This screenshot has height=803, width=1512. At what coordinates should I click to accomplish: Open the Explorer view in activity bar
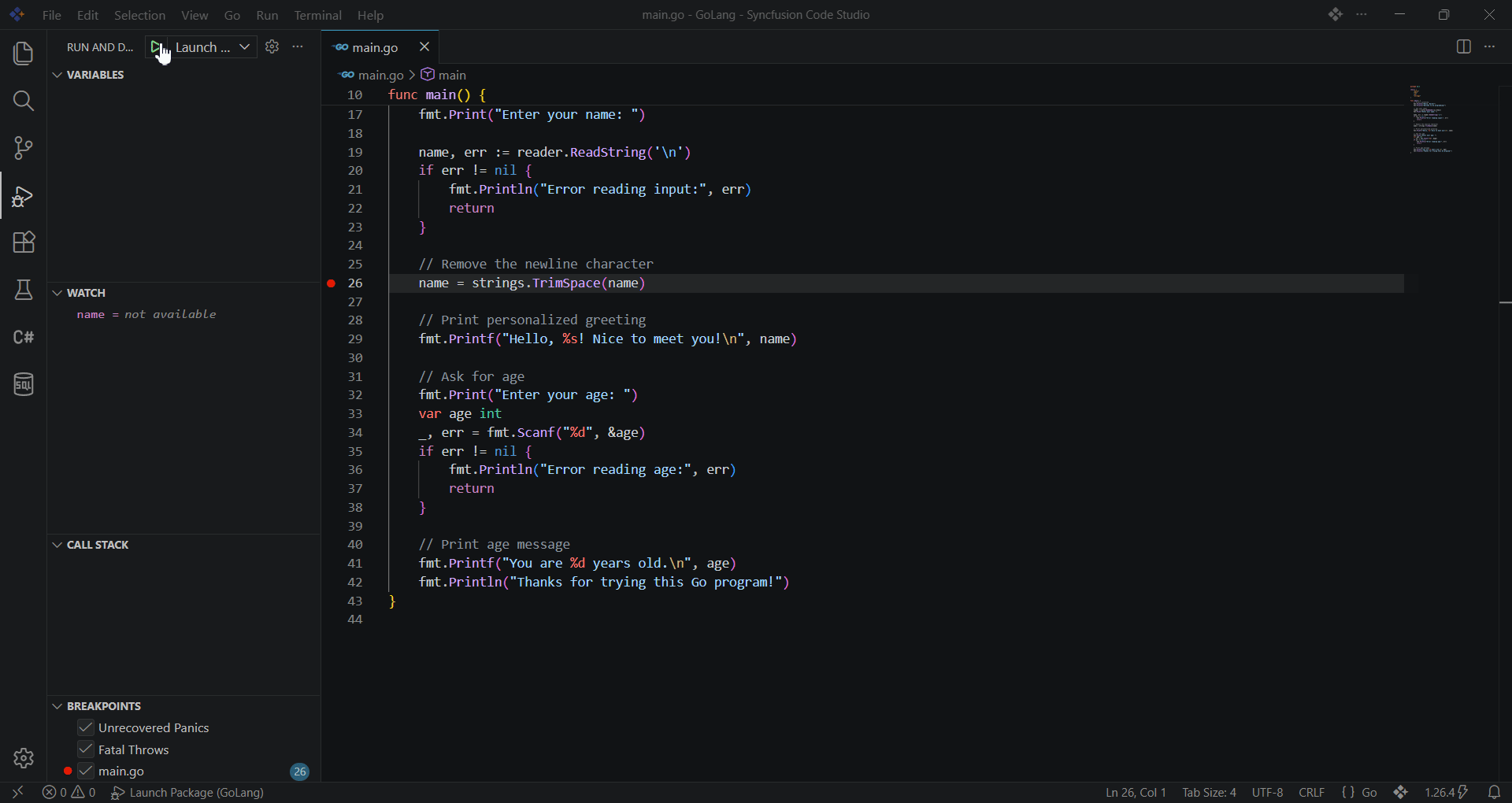24,54
